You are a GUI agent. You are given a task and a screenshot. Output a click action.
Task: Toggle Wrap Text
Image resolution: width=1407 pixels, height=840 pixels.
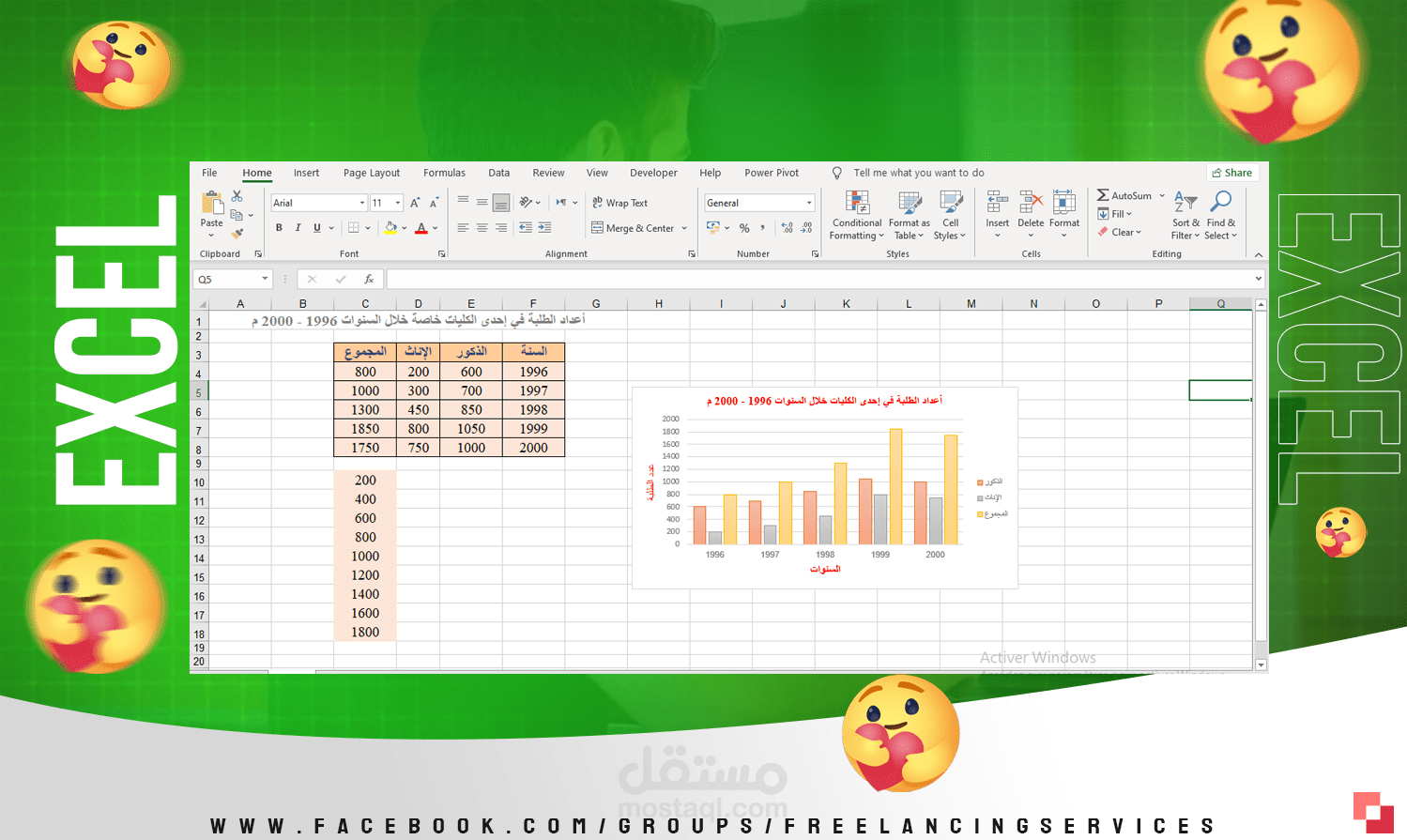tap(619, 203)
